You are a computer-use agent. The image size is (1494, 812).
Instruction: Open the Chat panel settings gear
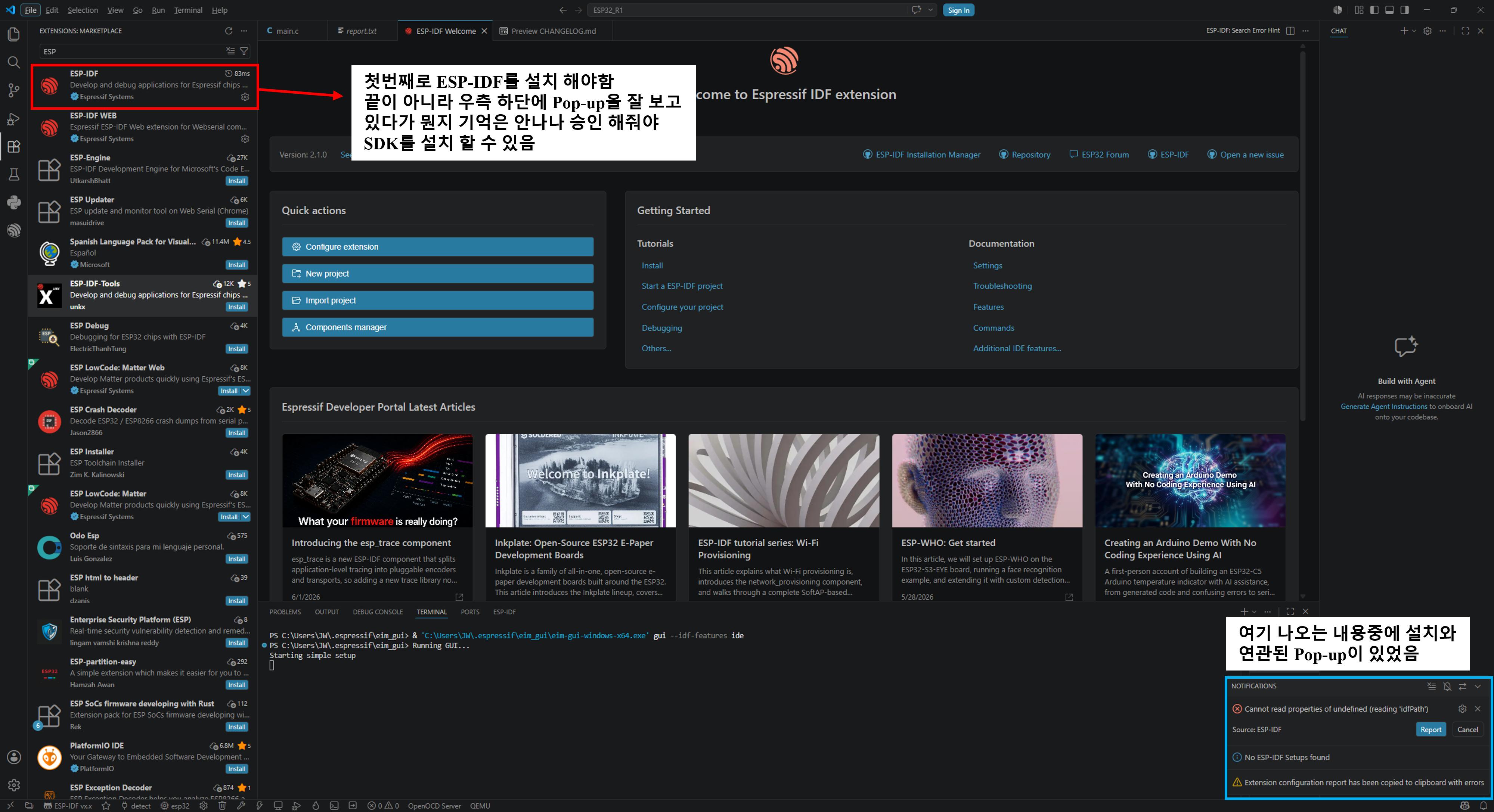click(1427, 31)
